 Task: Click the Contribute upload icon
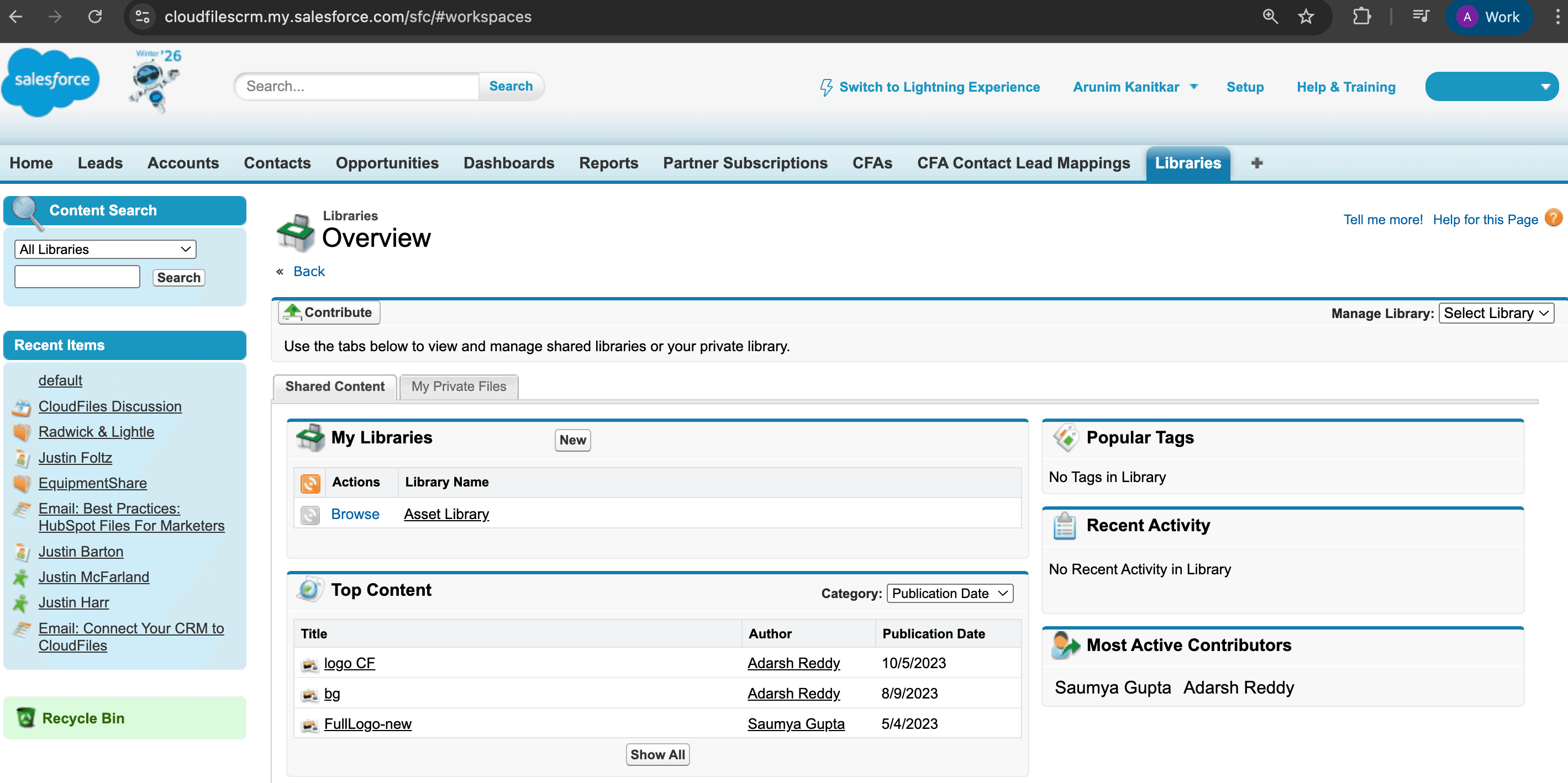click(x=294, y=311)
